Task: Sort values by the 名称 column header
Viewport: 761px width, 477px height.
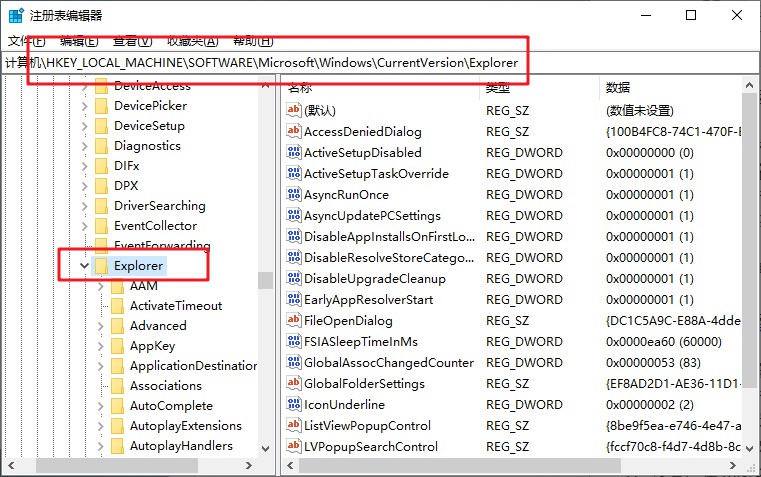Action: [x=300, y=88]
